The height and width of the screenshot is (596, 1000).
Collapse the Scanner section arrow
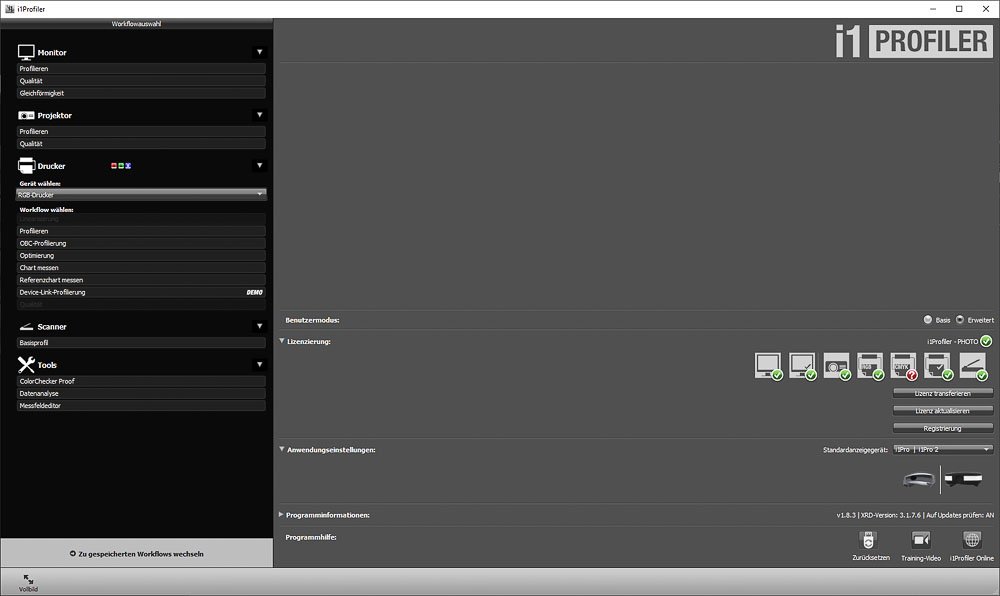[260, 326]
